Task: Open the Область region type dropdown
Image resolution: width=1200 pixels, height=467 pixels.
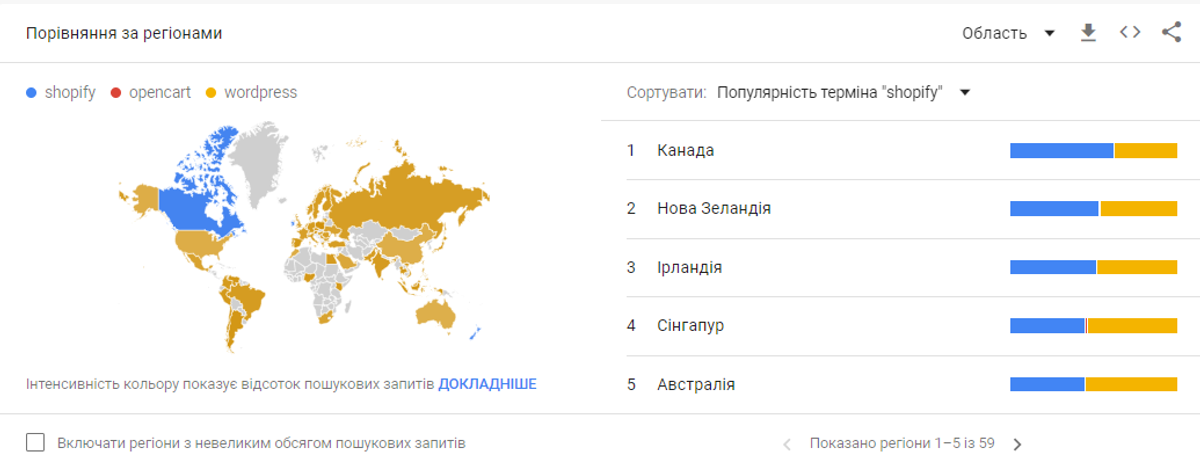Action: (1008, 33)
